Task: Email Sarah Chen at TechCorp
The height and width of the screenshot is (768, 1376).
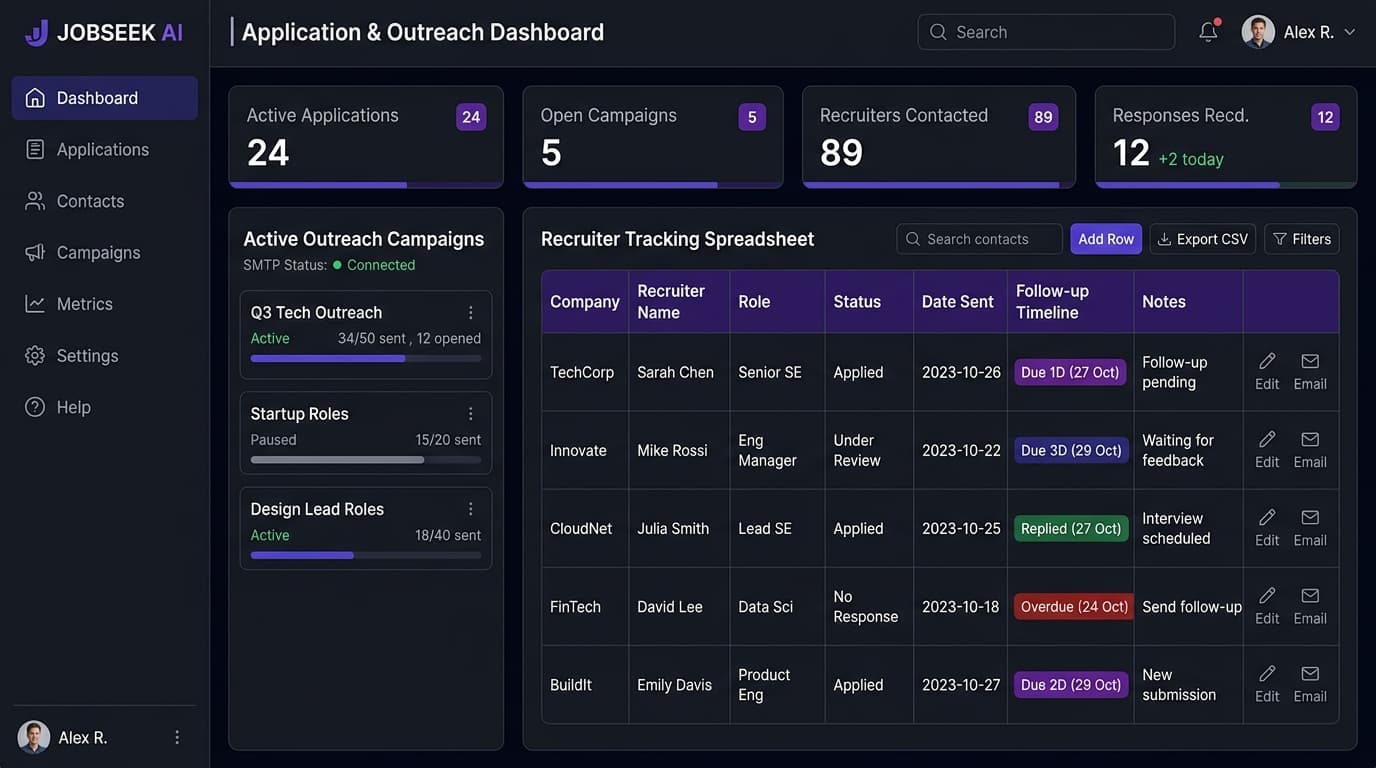Action: (1310, 372)
